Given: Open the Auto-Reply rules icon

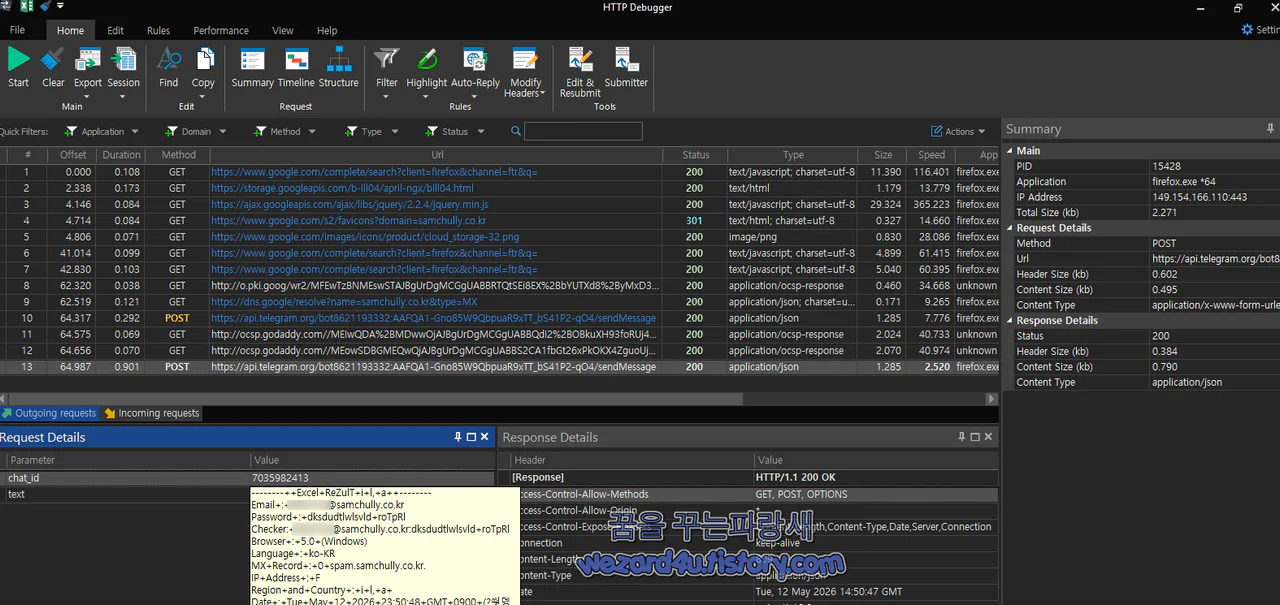Looking at the screenshot, I should [x=475, y=60].
